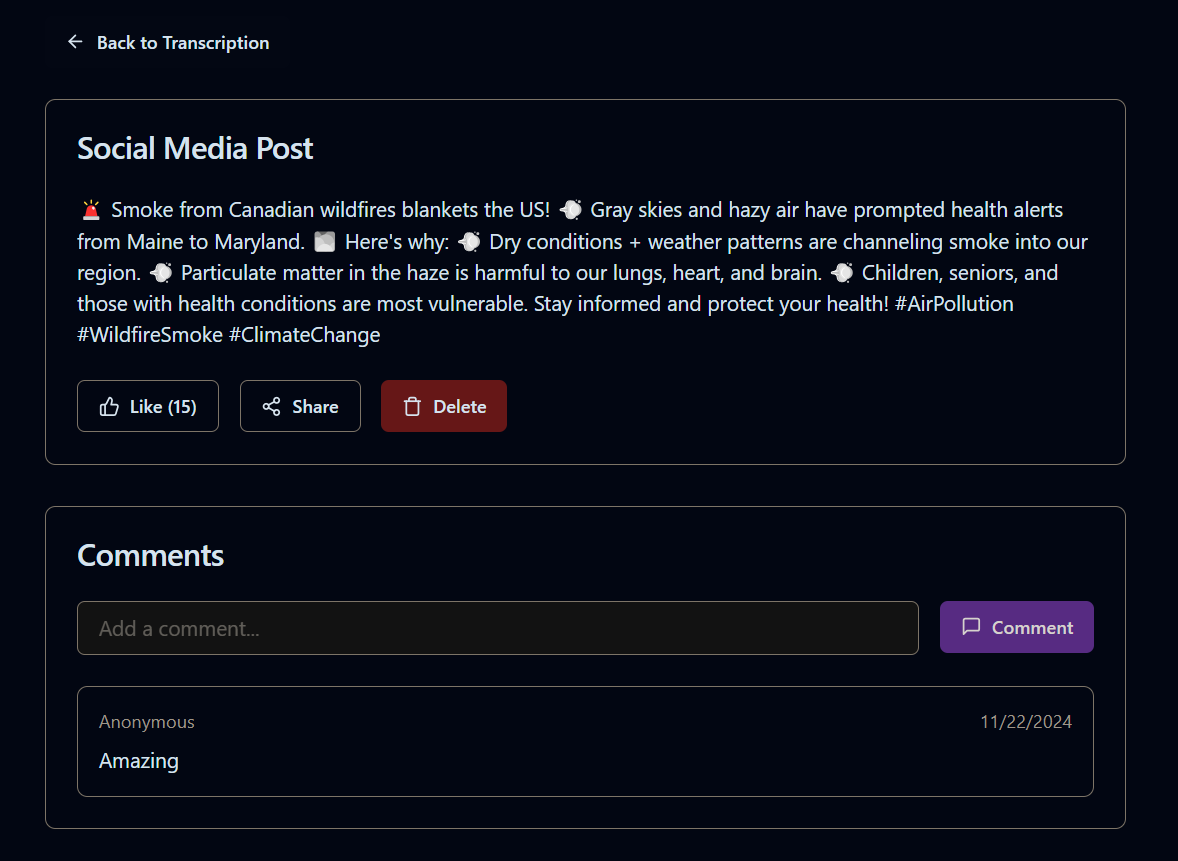Focus the Add a comment field
Screen dimensions: 1178x861
pyautogui.click(x=497, y=628)
